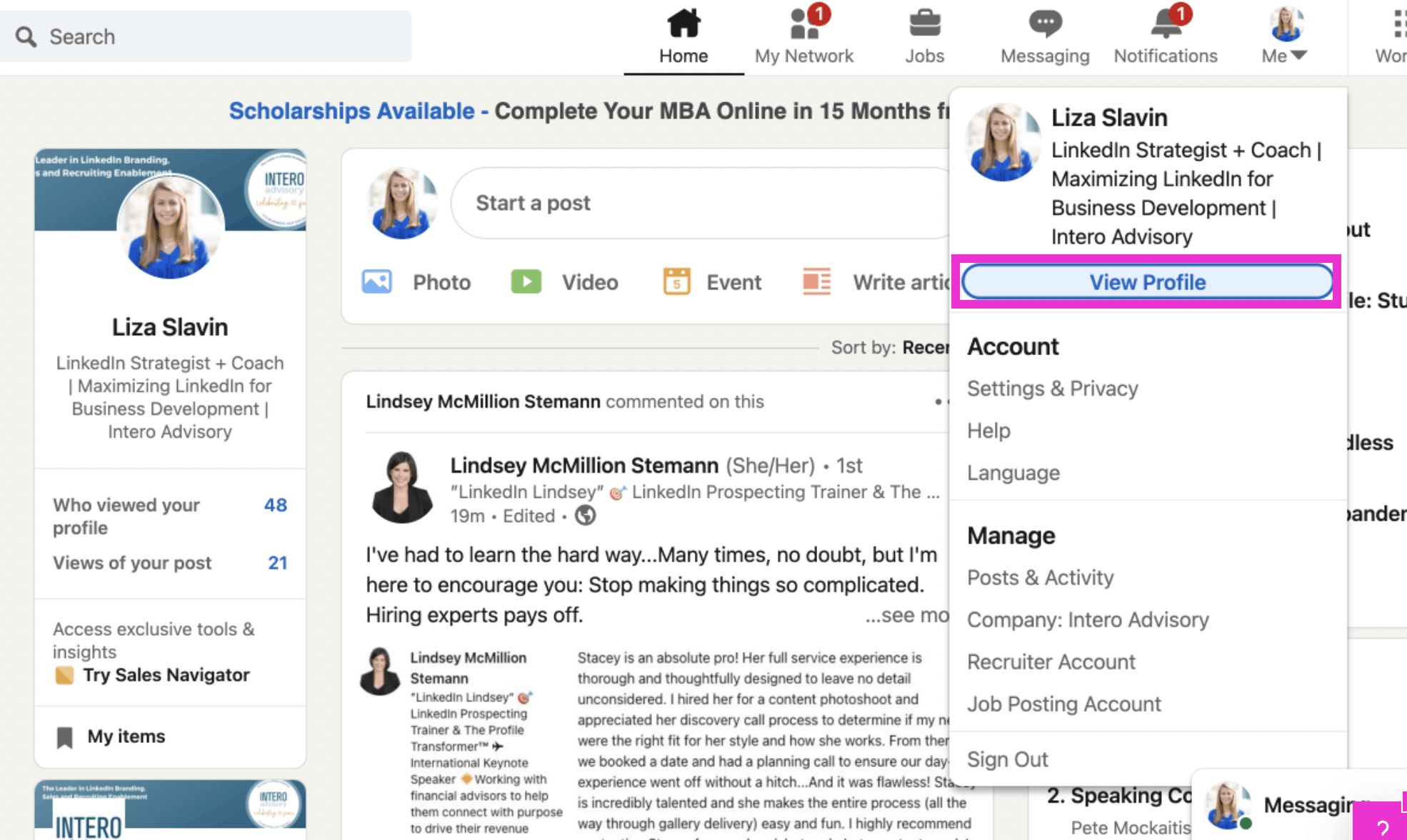Select Settings & Privacy from the menu
The image size is (1407, 840).
[1052, 389]
